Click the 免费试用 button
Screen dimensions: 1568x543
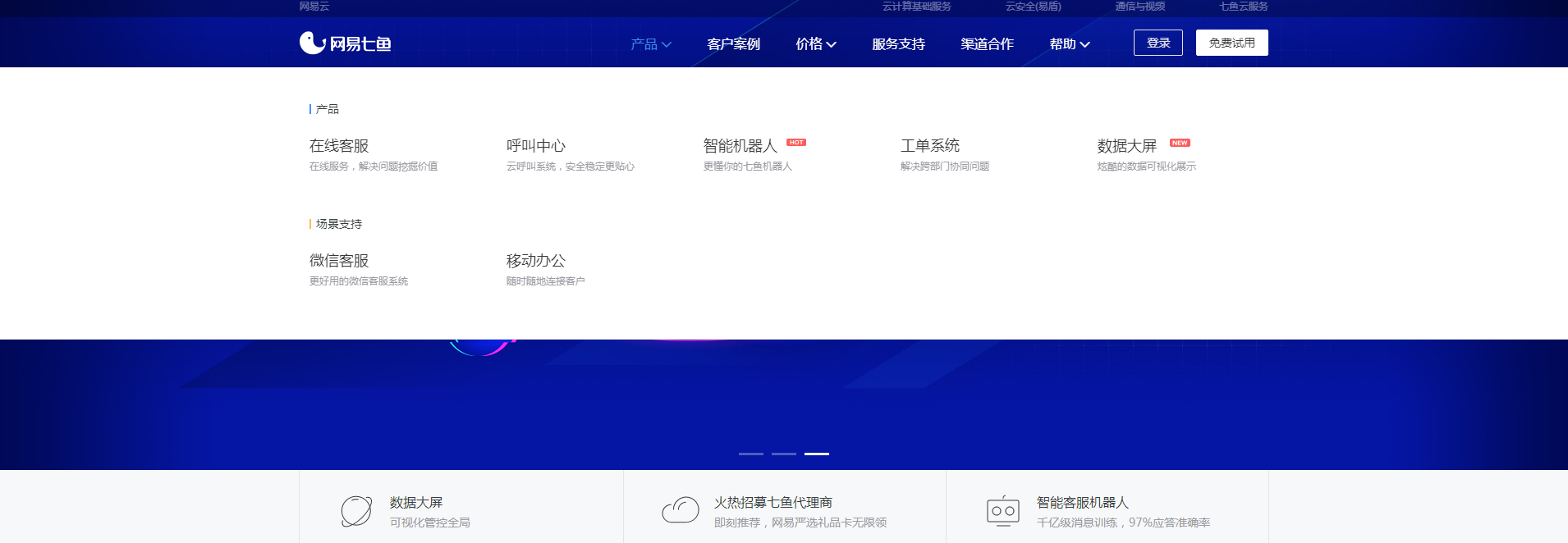pyautogui.click(x=1232, y=43)
